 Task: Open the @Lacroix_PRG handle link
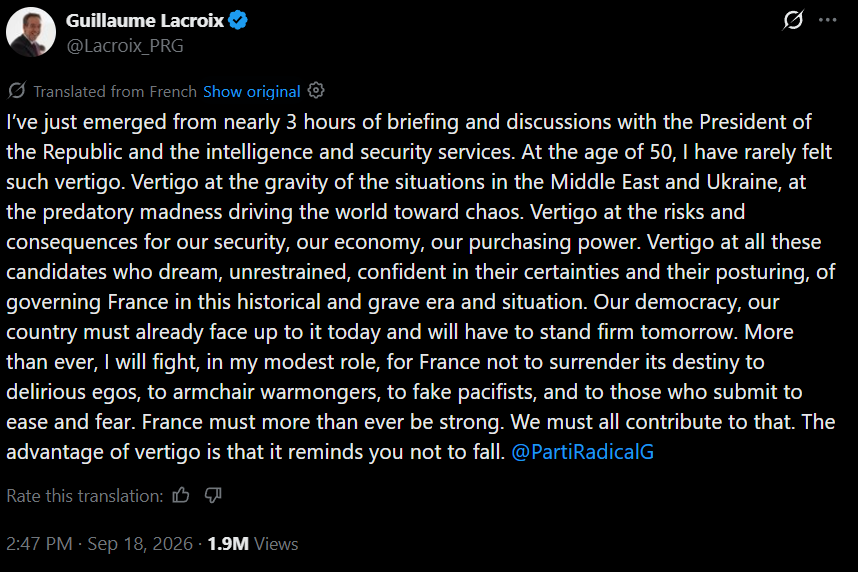[125, 46]
